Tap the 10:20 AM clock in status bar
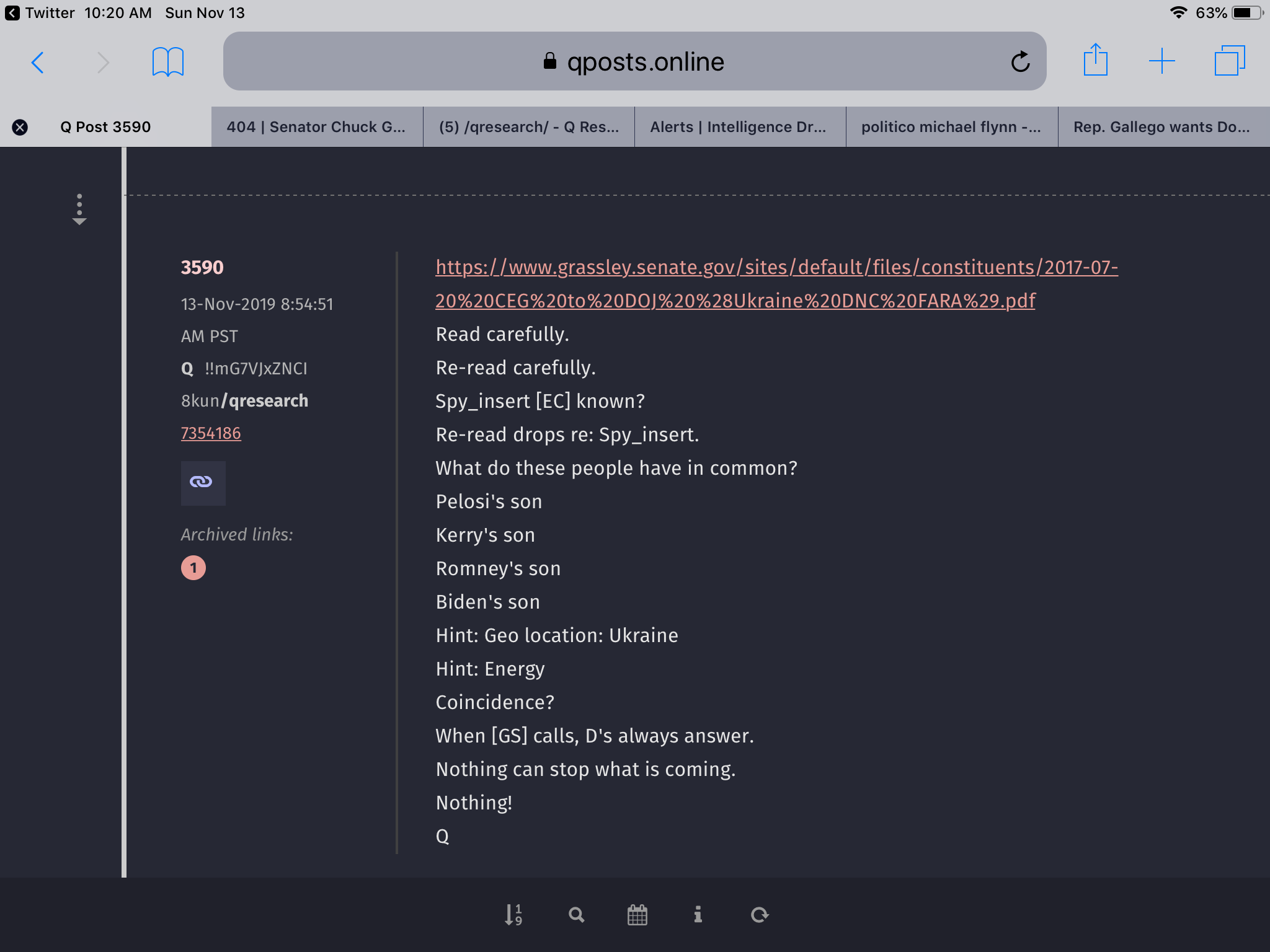1270x952 pixels. (x=118, y=13)
